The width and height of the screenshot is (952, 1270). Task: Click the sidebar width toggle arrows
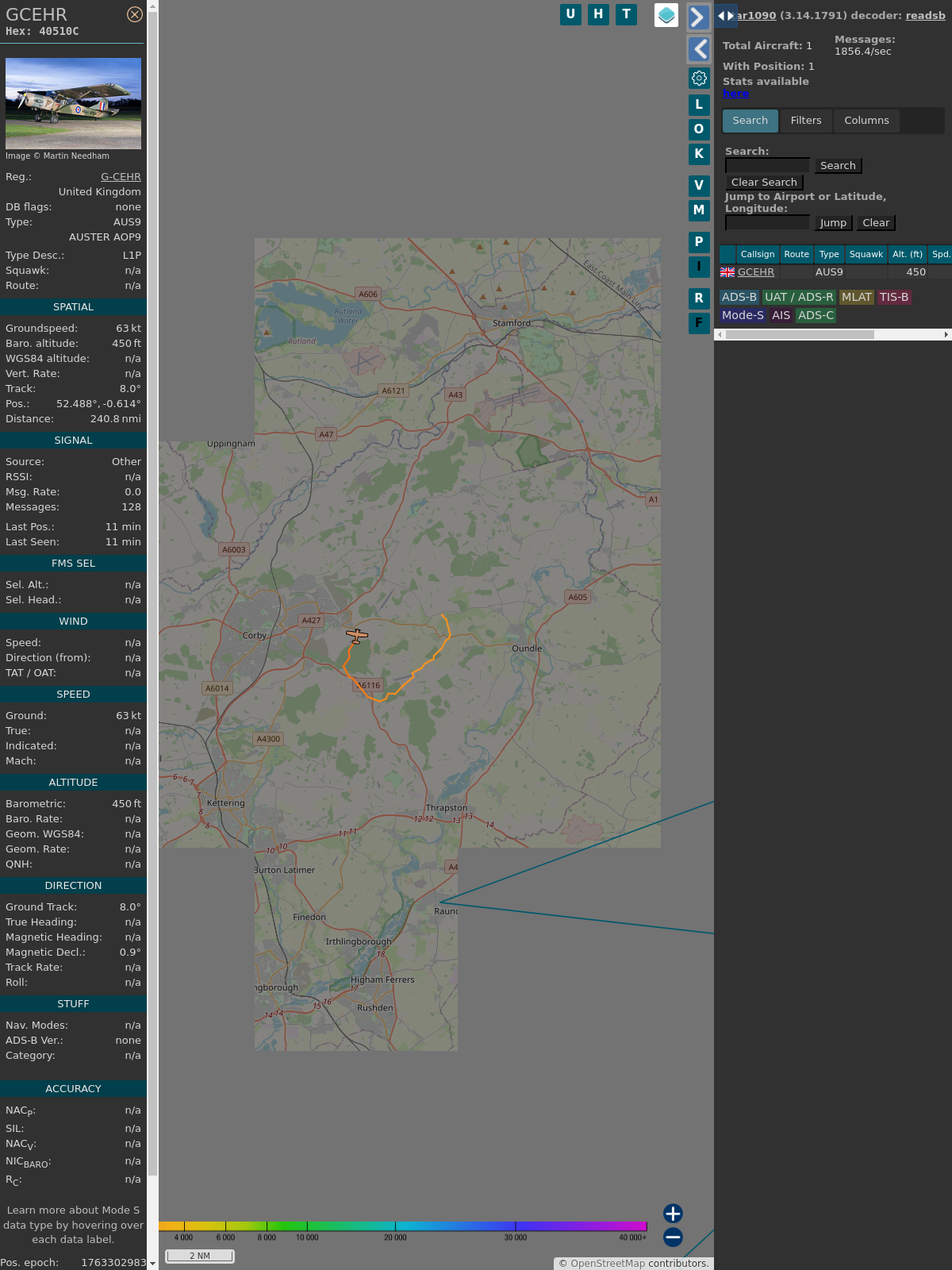pyautogui.click(x=726, y=15)
